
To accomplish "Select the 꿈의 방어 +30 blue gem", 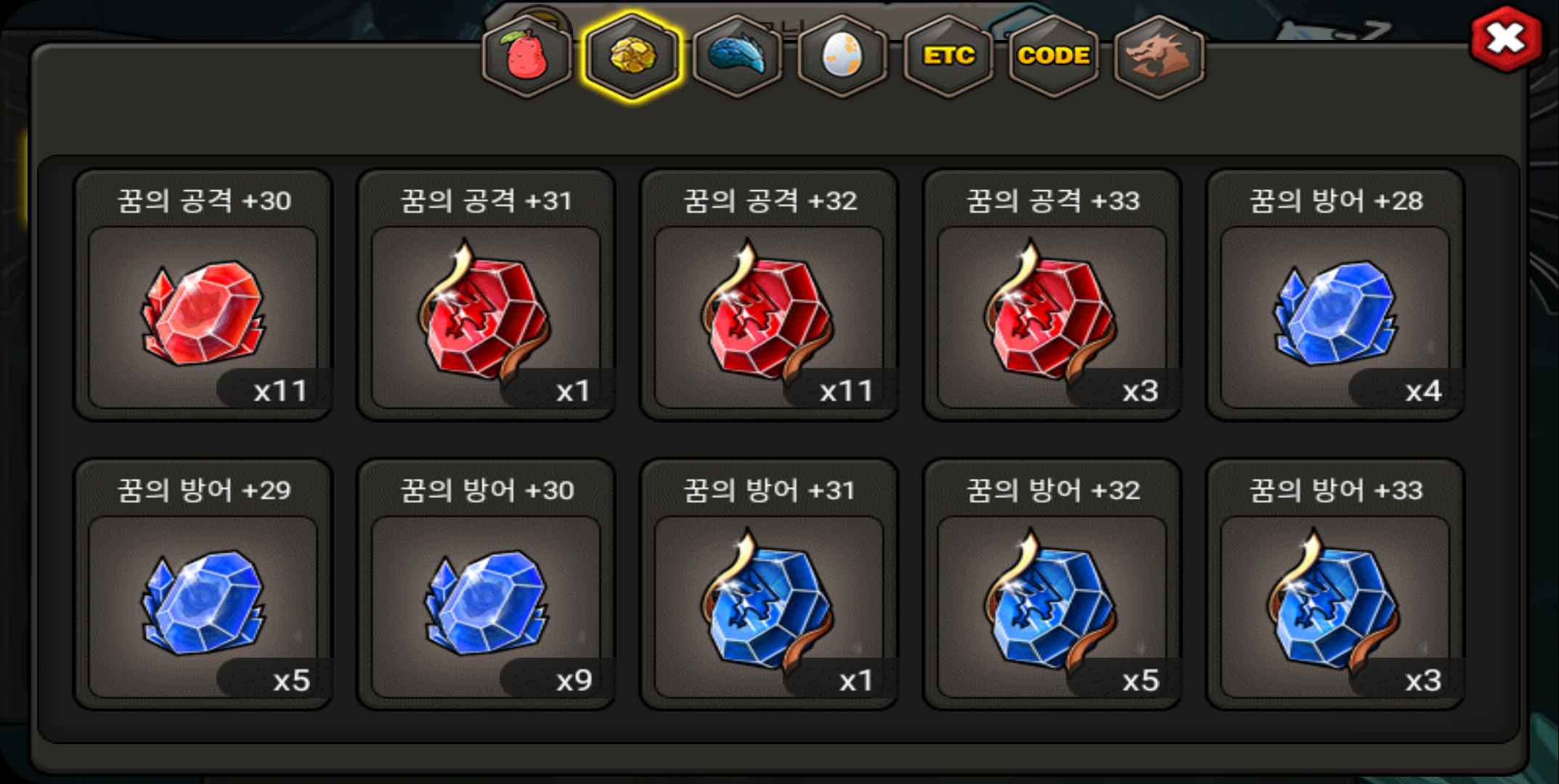I will 487,584.
